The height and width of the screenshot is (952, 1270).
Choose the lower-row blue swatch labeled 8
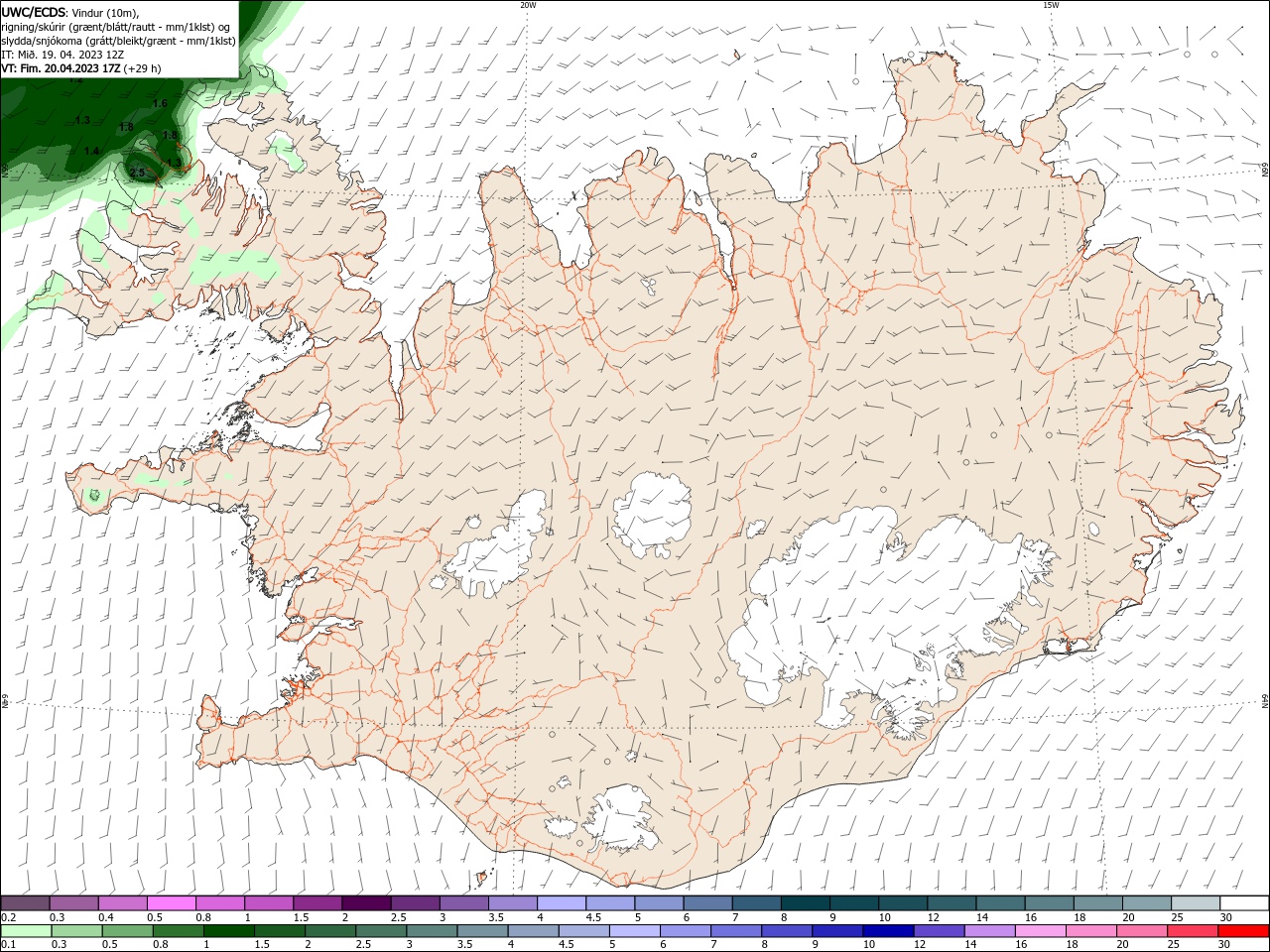point(786,931)
